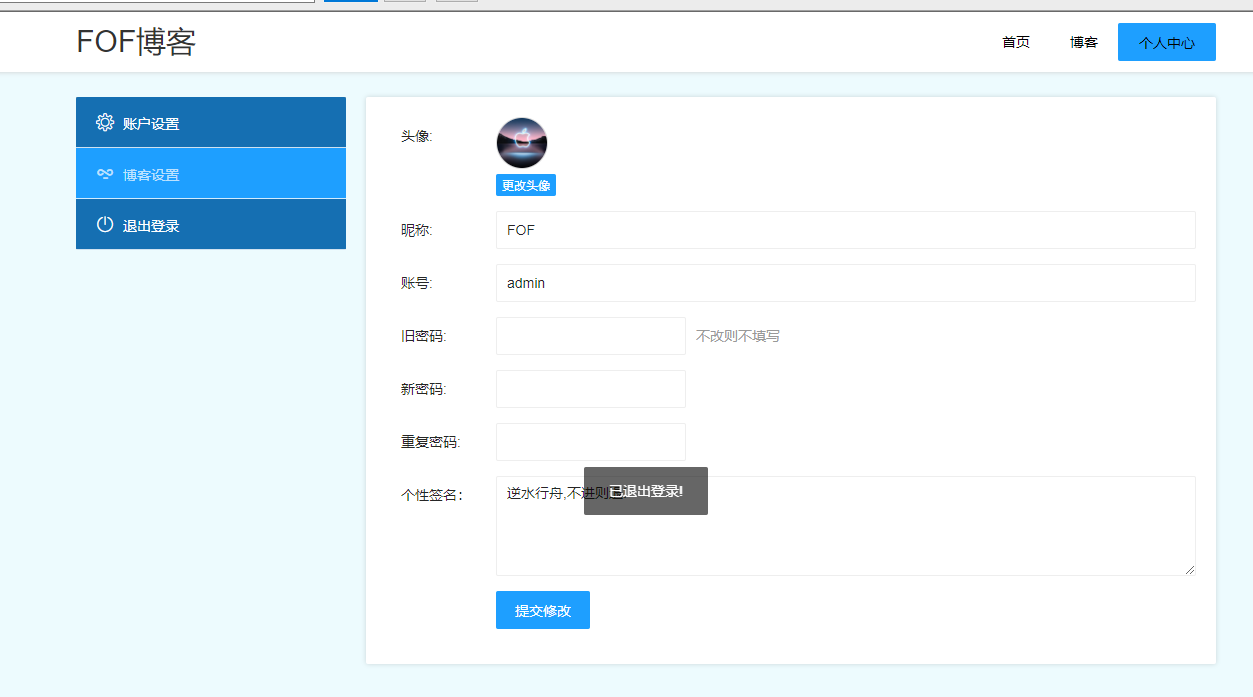Image resolution: width=1253 pixels, height=697 pixels.
Task: Open the 博客设置 sidebar item
Action: (211, 173)
